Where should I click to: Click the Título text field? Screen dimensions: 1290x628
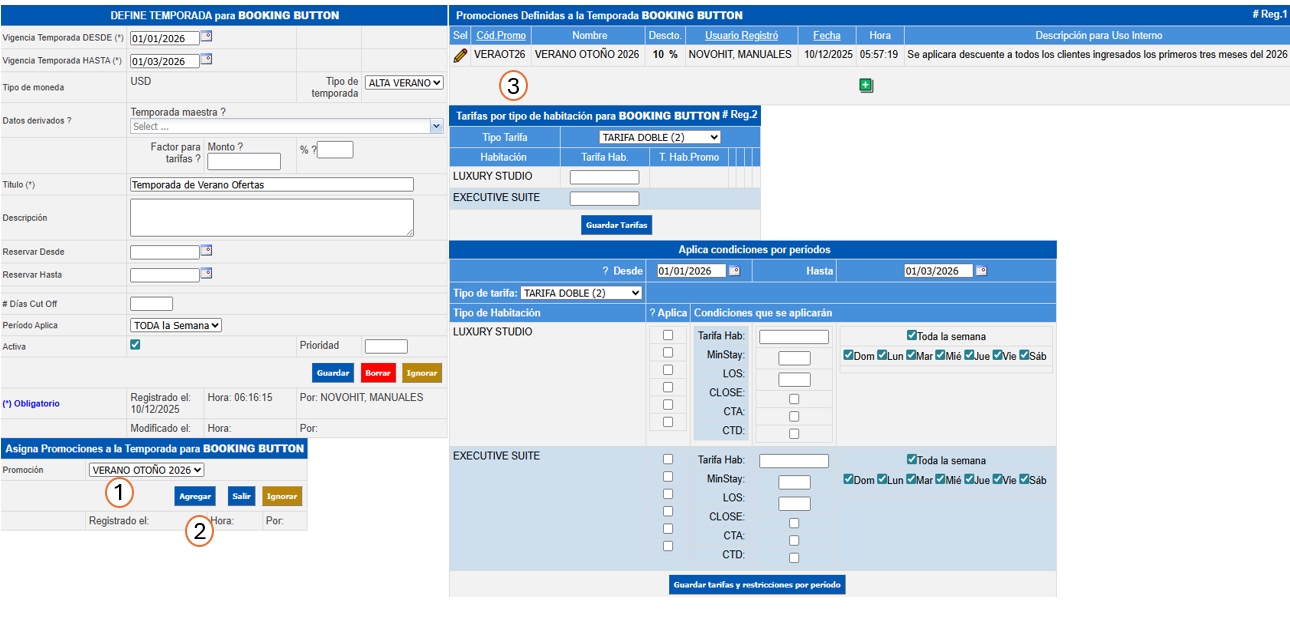(271, 185)
